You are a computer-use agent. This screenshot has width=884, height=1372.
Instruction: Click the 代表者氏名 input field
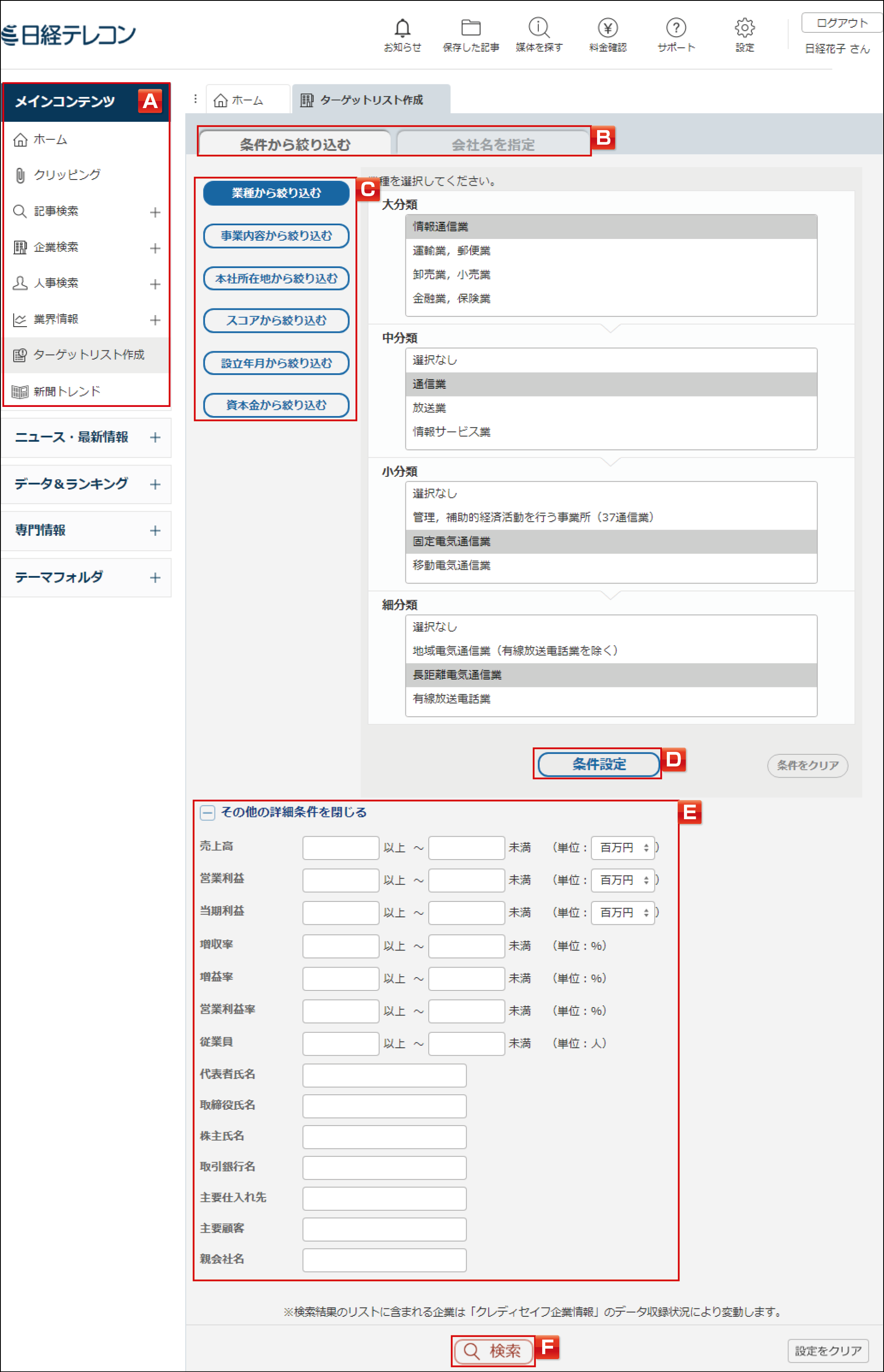click(384, 1075)
